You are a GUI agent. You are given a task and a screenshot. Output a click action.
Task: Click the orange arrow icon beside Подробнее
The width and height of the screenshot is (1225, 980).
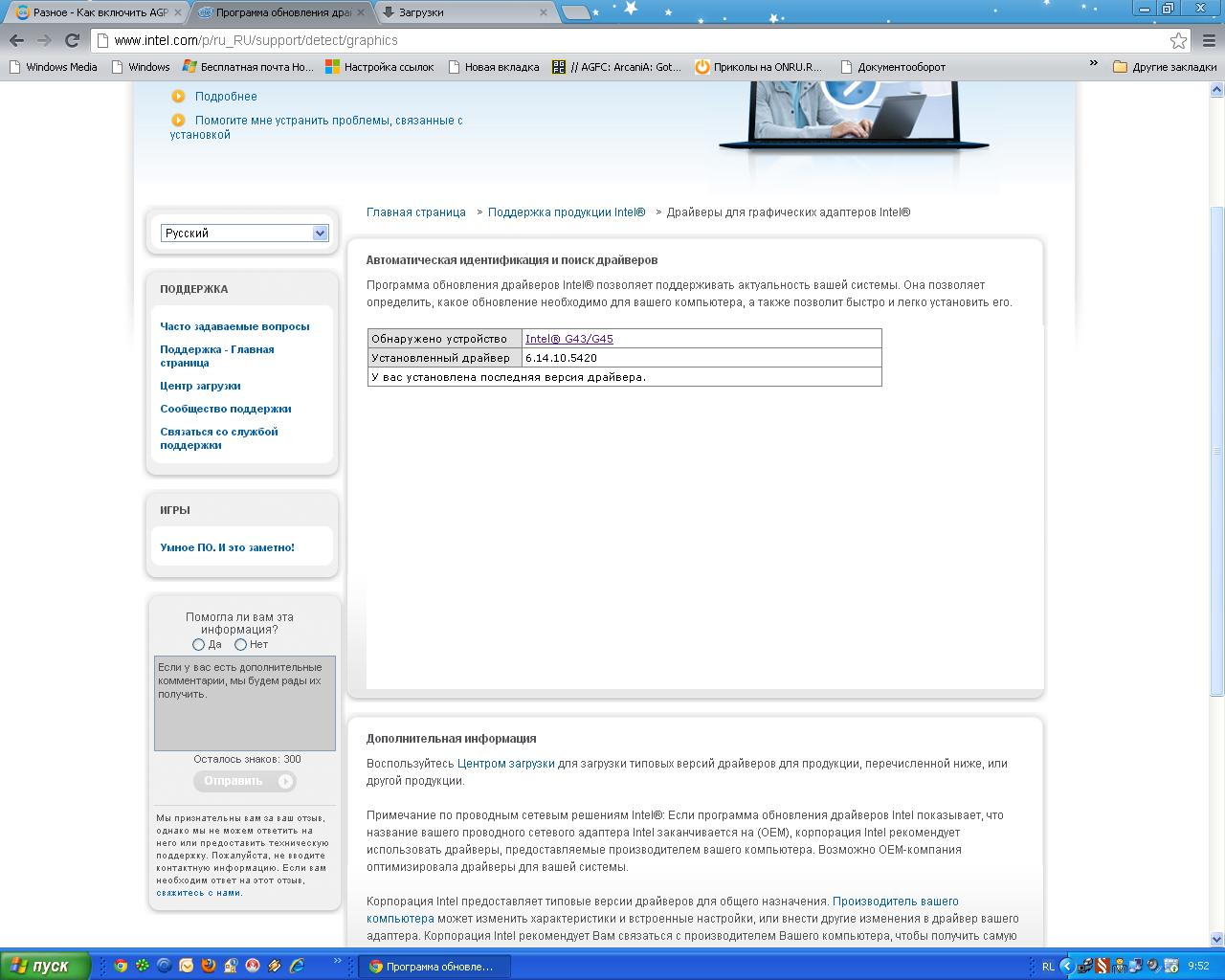(x=178, y=97)
